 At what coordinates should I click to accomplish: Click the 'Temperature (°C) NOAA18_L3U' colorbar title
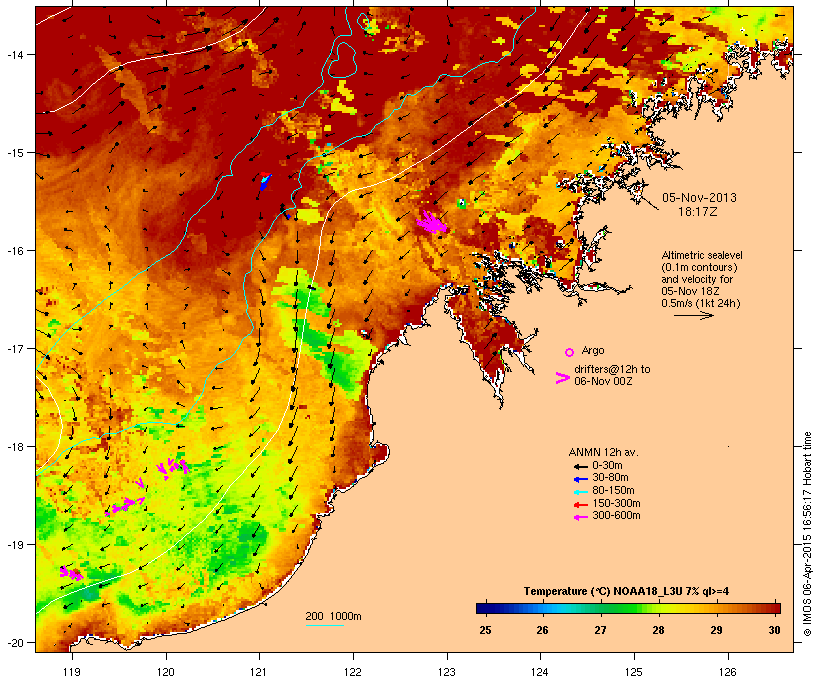[604, 591]
